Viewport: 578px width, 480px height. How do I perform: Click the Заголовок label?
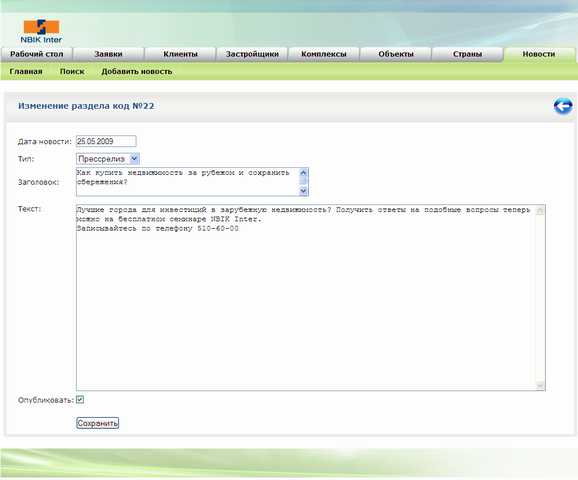pos(38,182)
